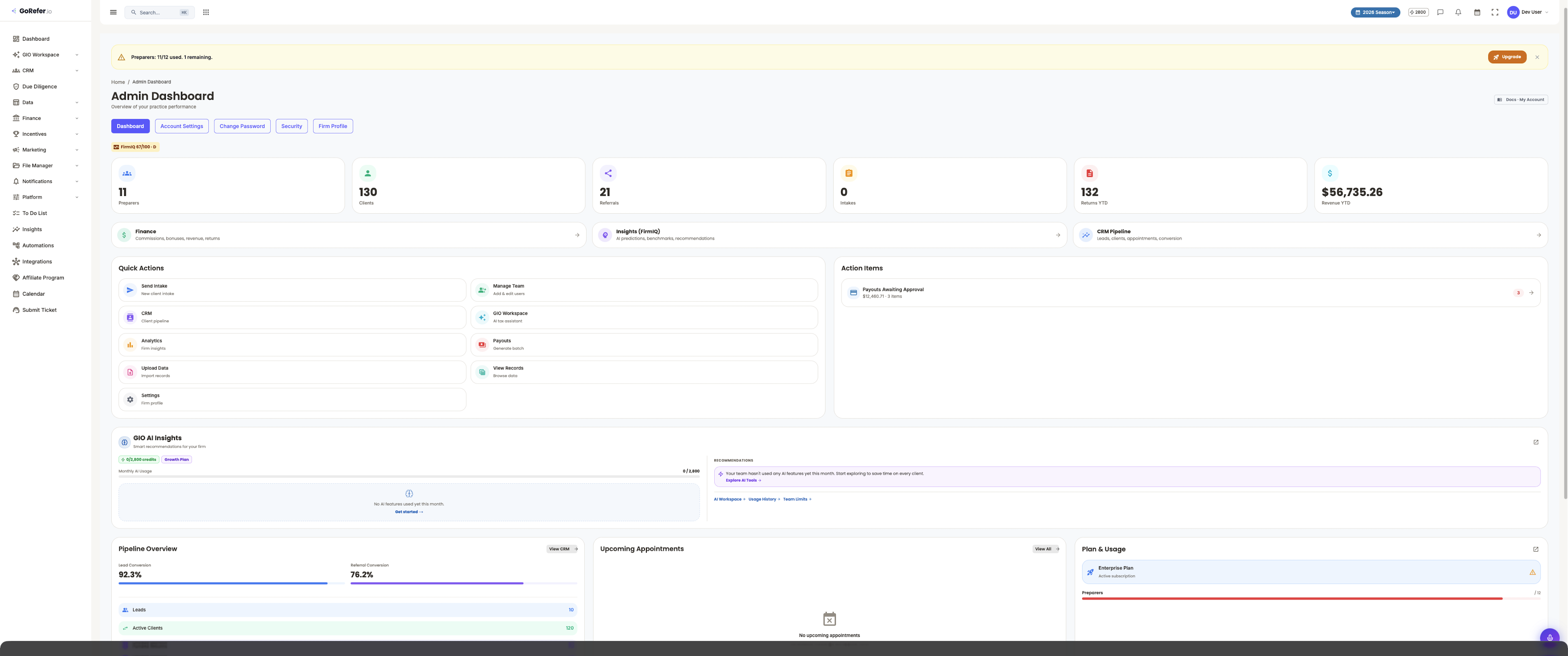The height and width of the screenshot is (656, 1568).
Task: Click the Intakes clipboard icon
Action: point(849,174)
